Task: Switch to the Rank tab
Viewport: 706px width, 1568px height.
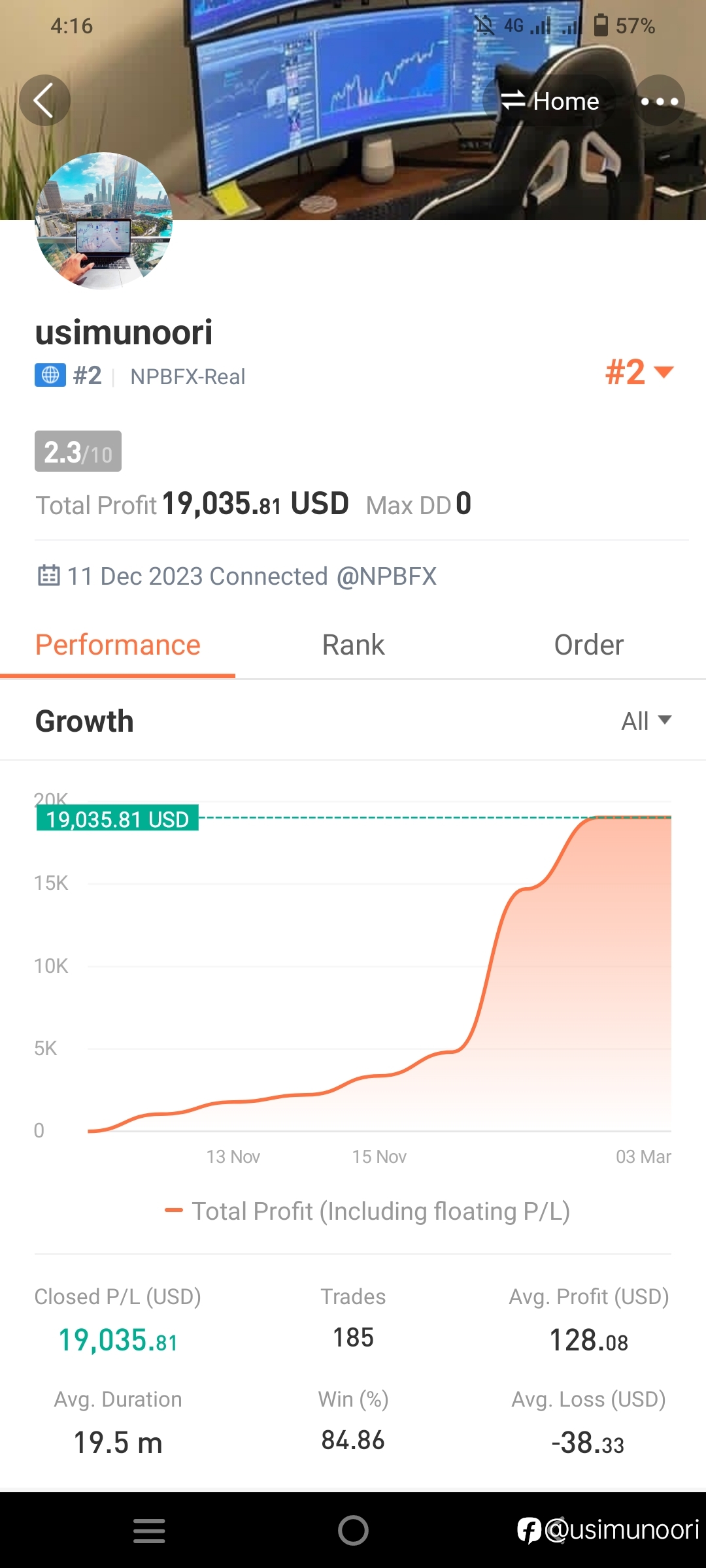Action: click(x=353, y=645)
